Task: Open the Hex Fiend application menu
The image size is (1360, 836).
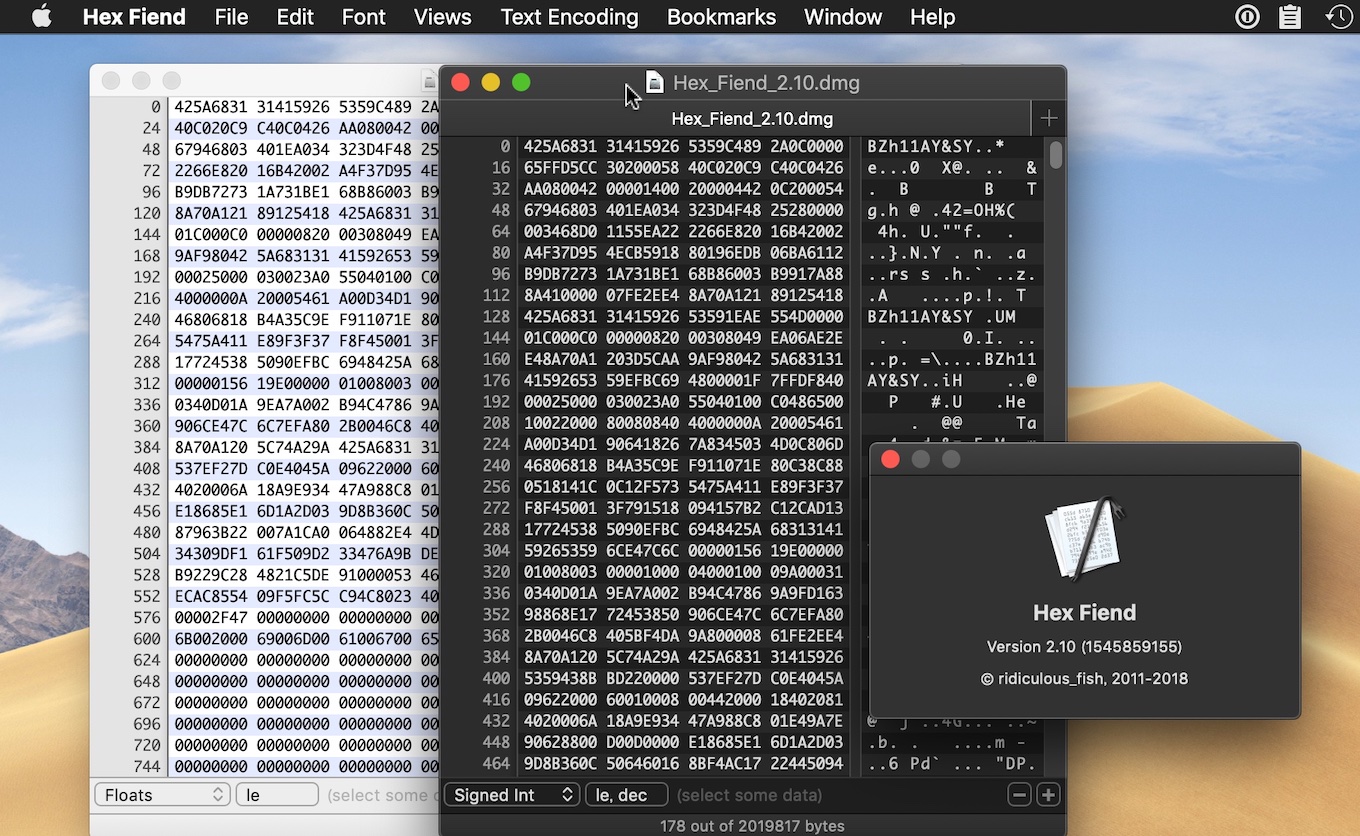Action: pyautogui.click(x=134, y=17)
